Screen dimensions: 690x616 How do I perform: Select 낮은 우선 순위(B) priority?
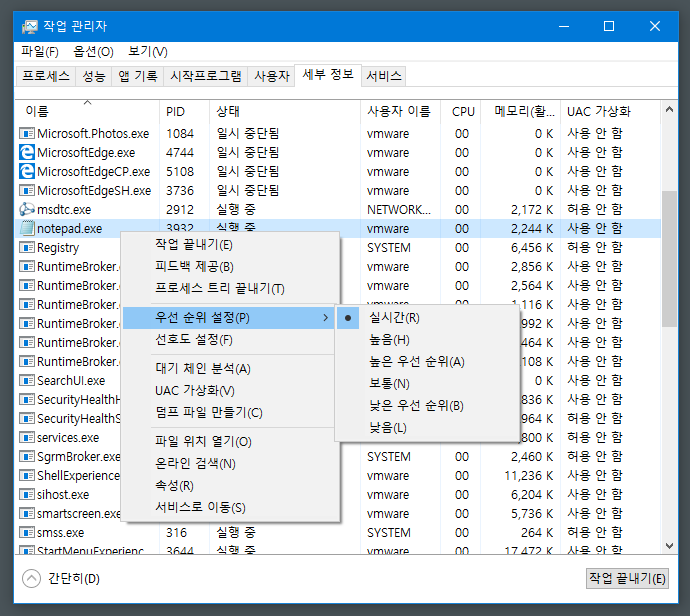tap(427, 406)
